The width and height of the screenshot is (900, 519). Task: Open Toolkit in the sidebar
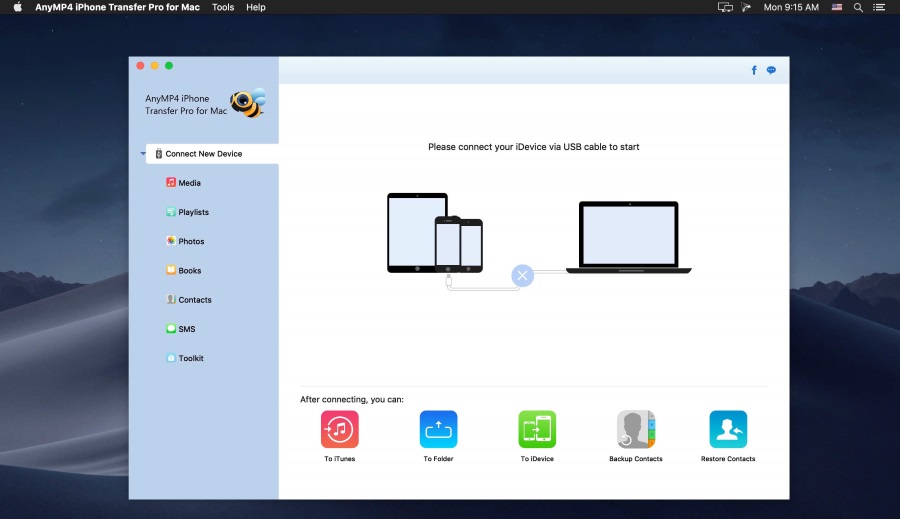(x=184, y=358)
